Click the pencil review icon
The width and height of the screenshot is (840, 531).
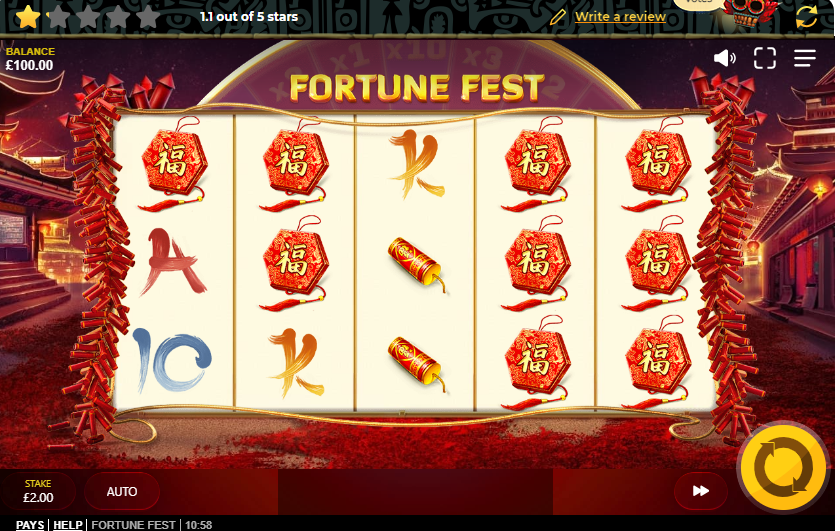tap(557, 17)
